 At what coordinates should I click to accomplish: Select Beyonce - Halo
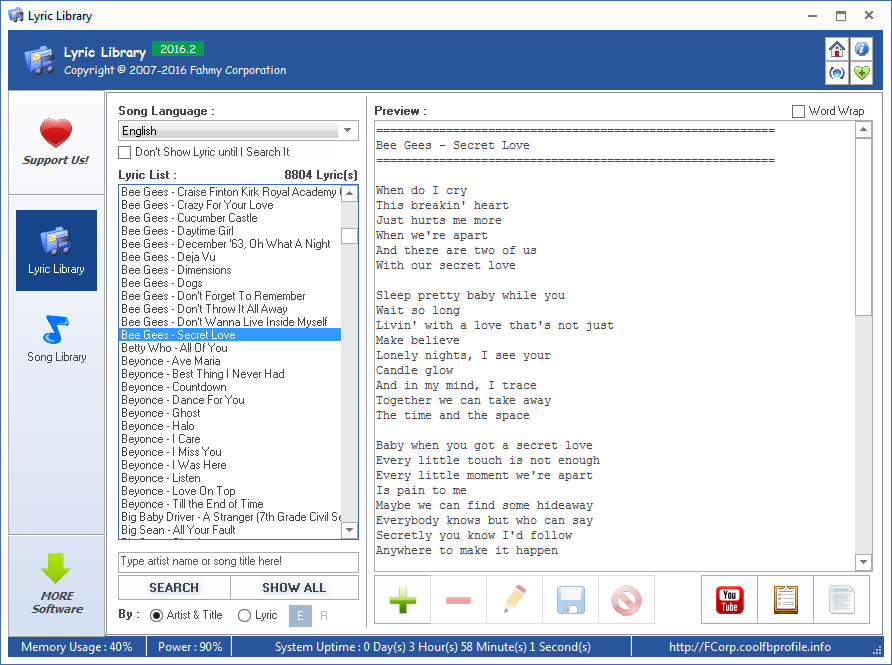tap(230, 426)
